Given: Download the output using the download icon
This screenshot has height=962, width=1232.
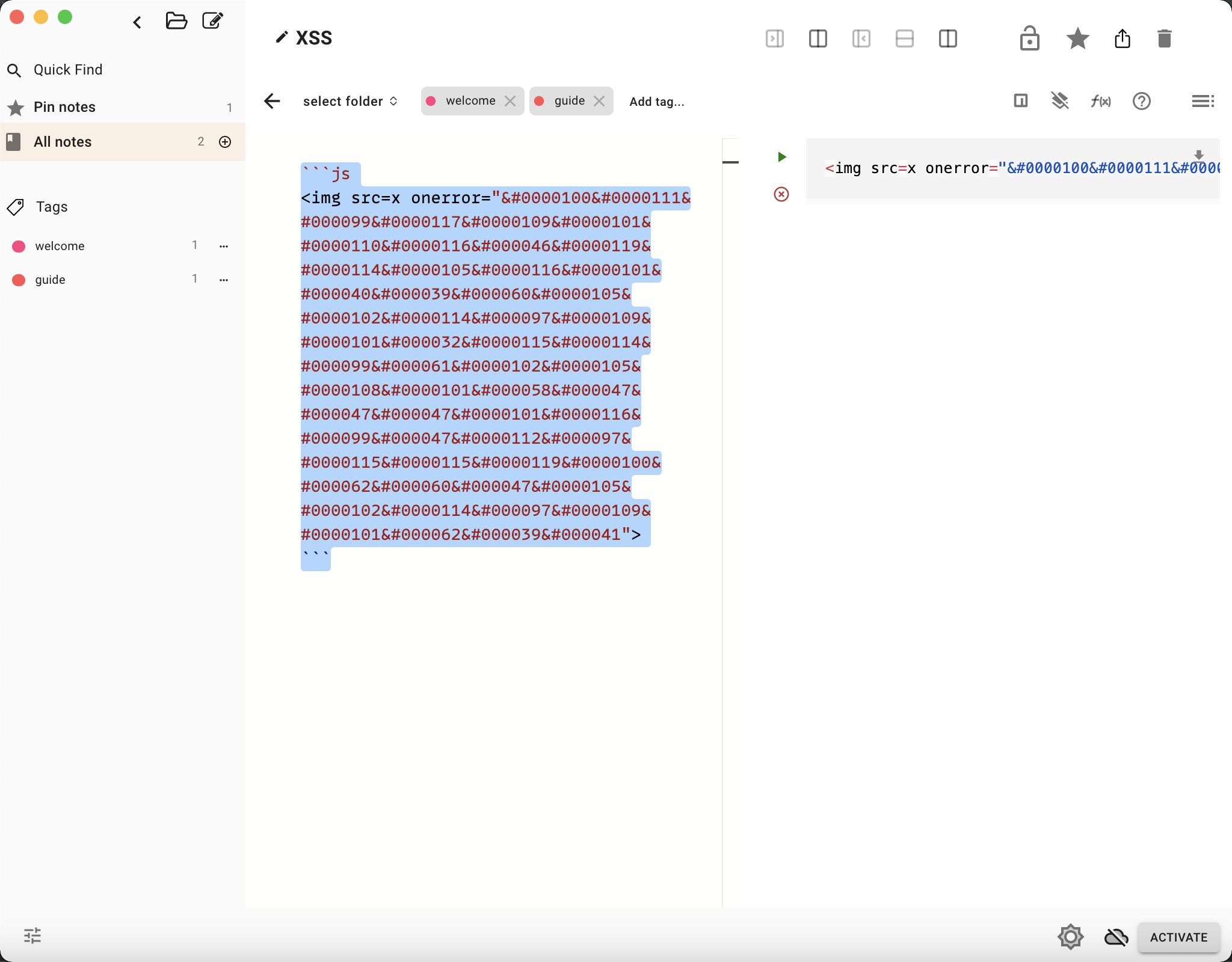Looking at the screenshot, I should [x=1199, y=155].
